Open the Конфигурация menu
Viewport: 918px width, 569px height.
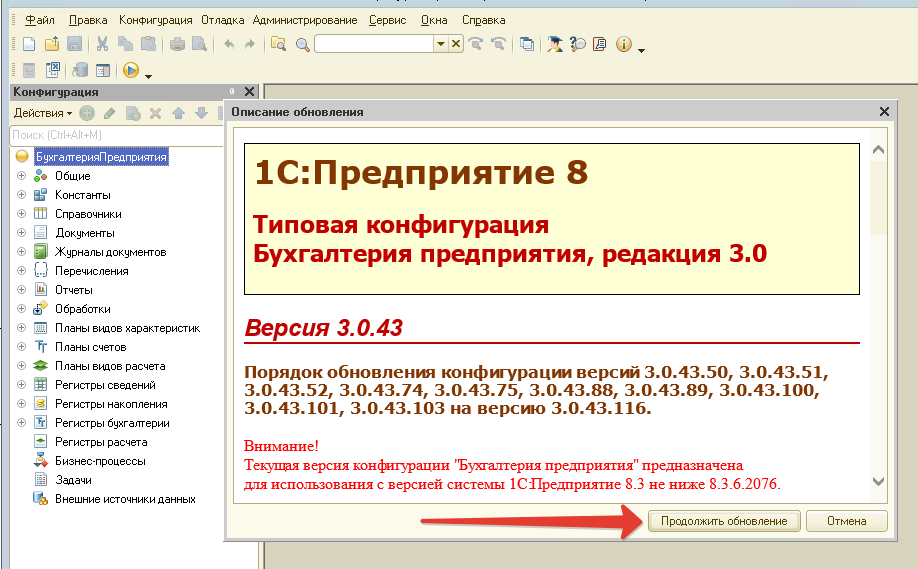(x=156, y=20)
